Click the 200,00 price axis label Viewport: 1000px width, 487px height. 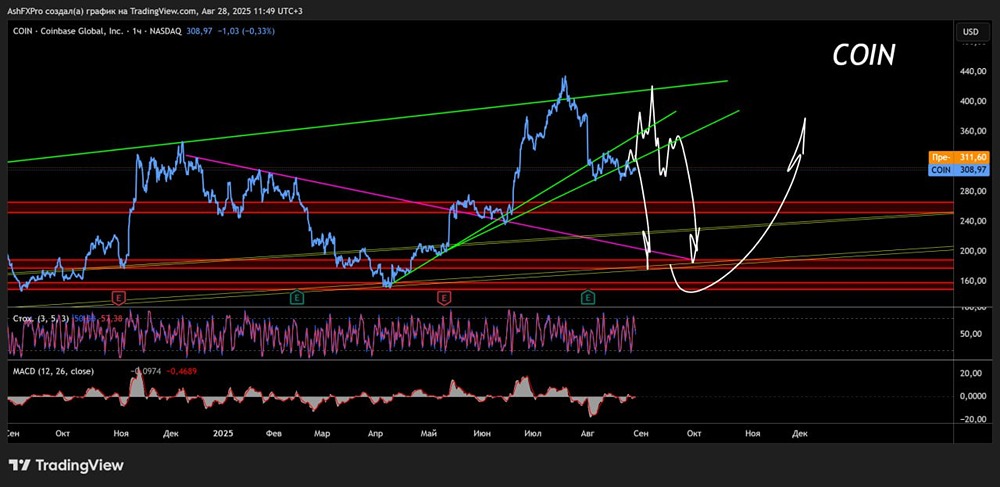coord(973,251)
